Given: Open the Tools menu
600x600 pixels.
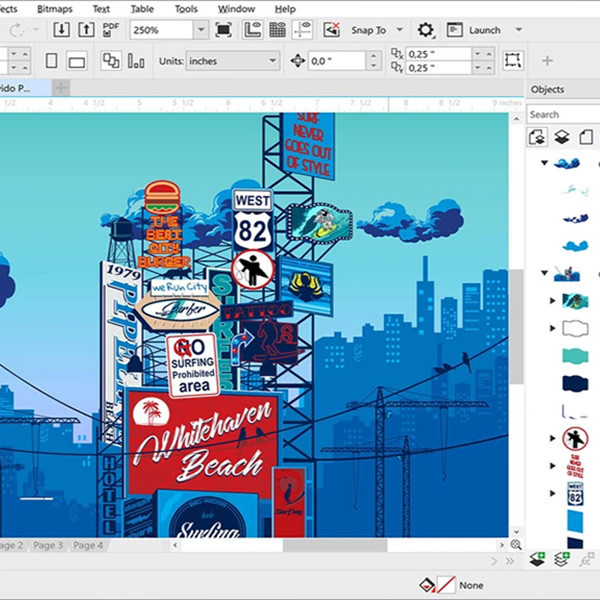Looking at the screenshot, I should 186,9.
